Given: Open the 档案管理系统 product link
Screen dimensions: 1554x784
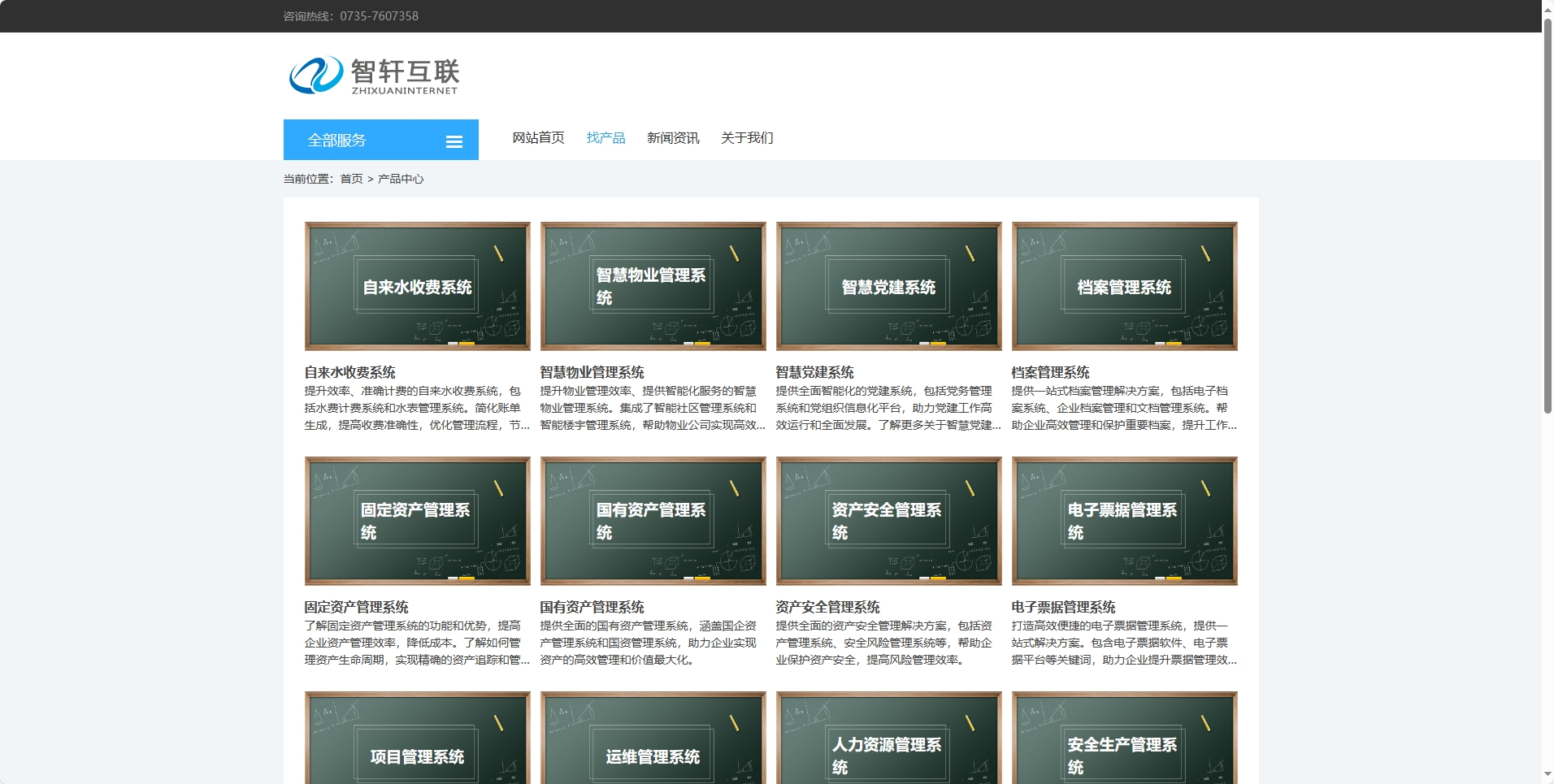Looking at the screenshot, I should tap(1051, 373).
